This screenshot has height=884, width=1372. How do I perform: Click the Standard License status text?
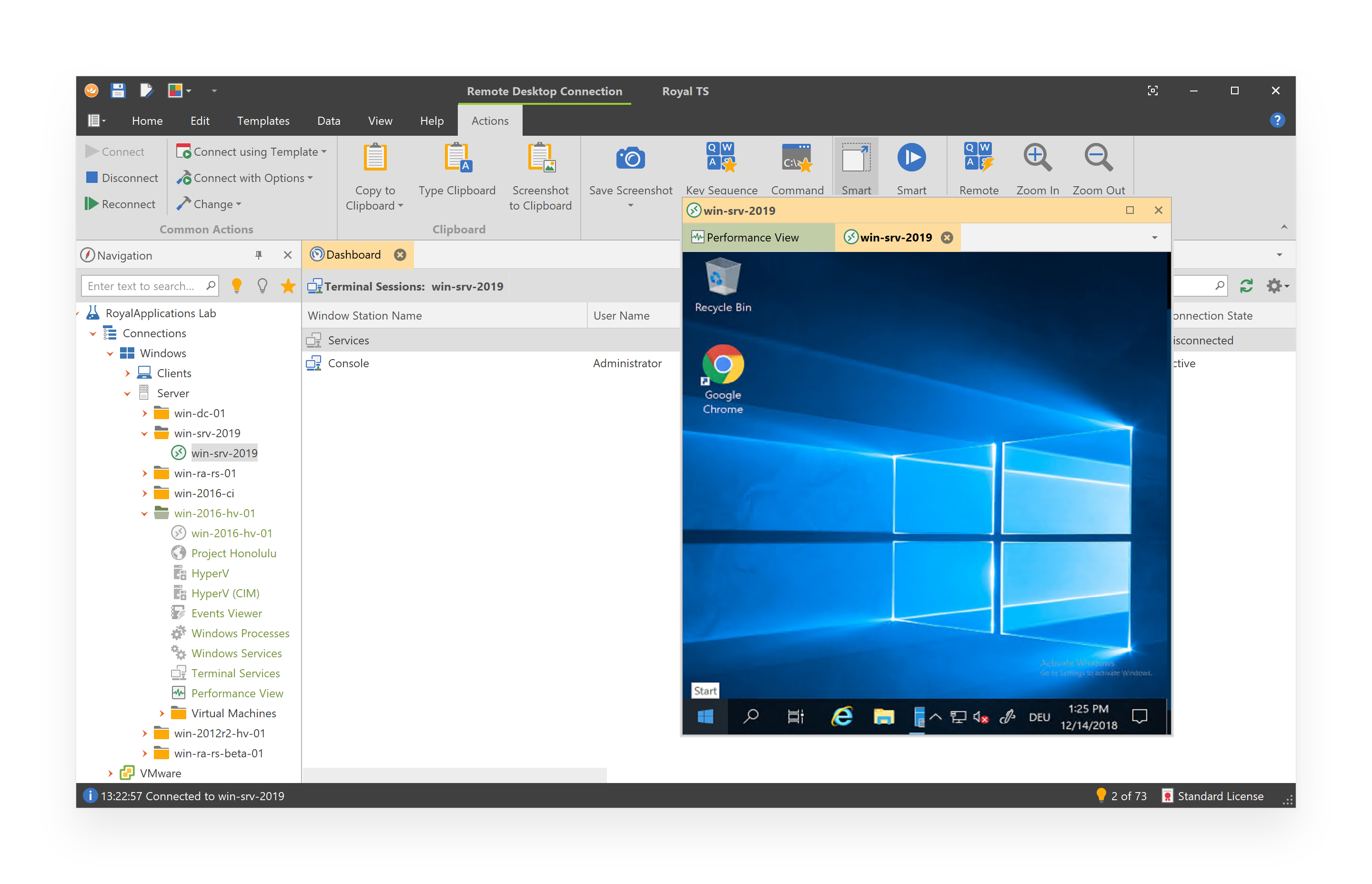click(1220, 796)
